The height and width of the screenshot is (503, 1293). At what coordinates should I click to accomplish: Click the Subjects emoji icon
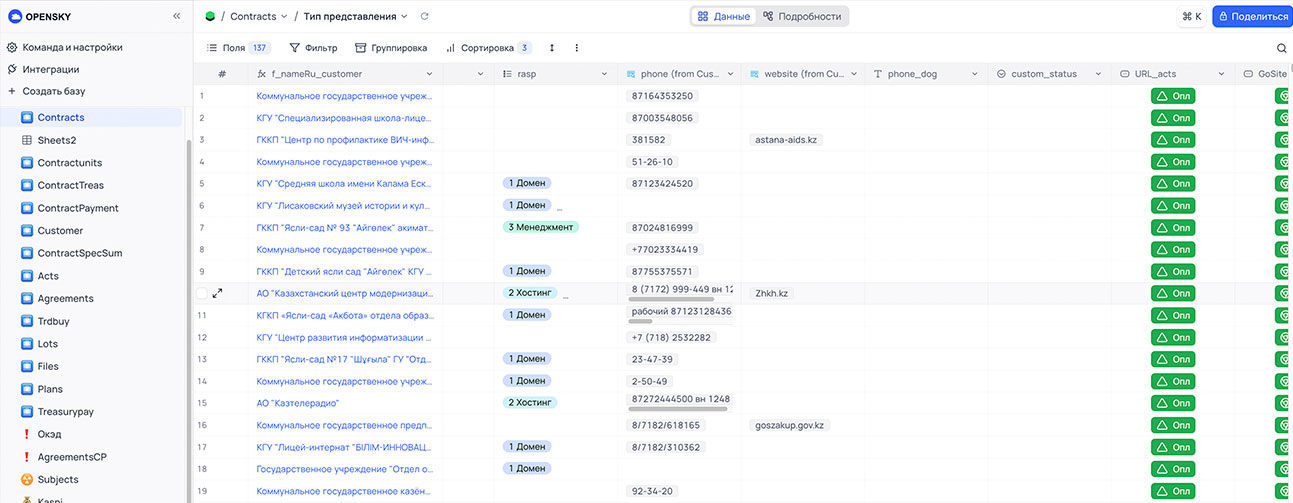pos(27,480)
